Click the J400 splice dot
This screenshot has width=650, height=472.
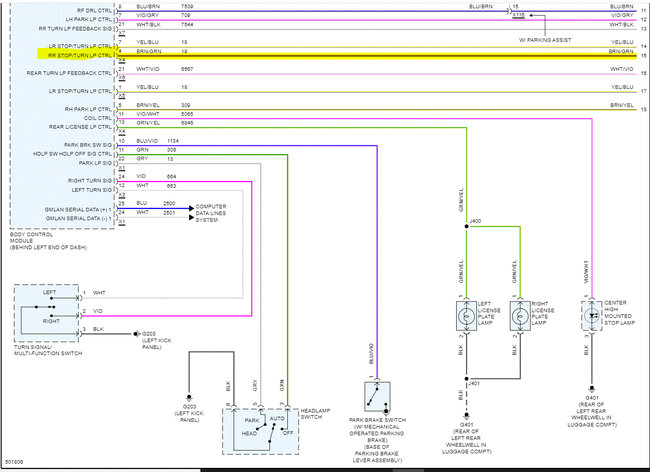pyautogui.click(x=466, y=226)
